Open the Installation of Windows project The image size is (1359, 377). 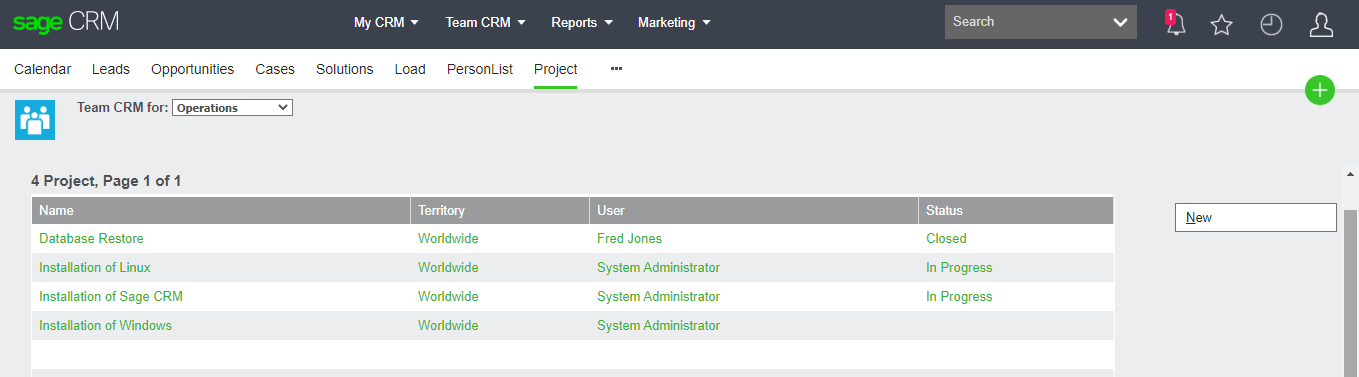coord(105,325)
